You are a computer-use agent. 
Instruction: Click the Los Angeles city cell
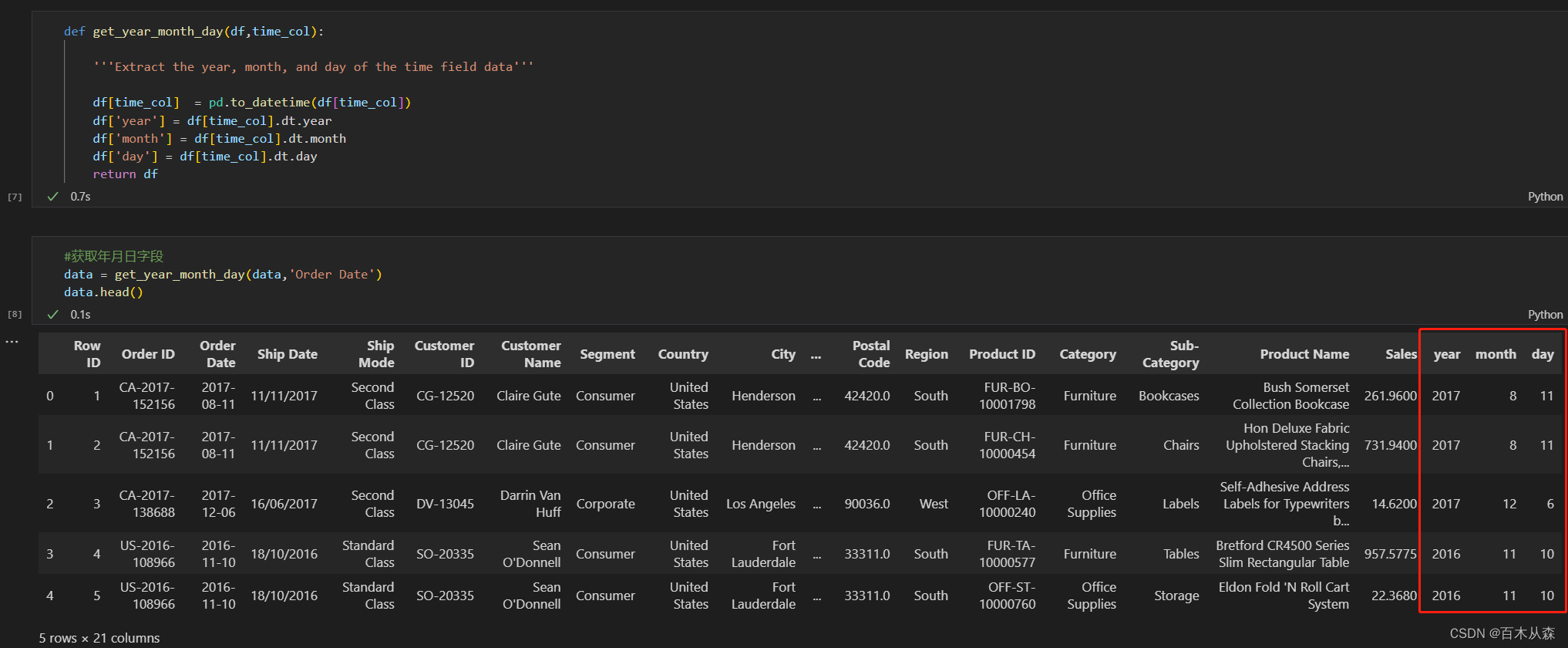(761, 504)
